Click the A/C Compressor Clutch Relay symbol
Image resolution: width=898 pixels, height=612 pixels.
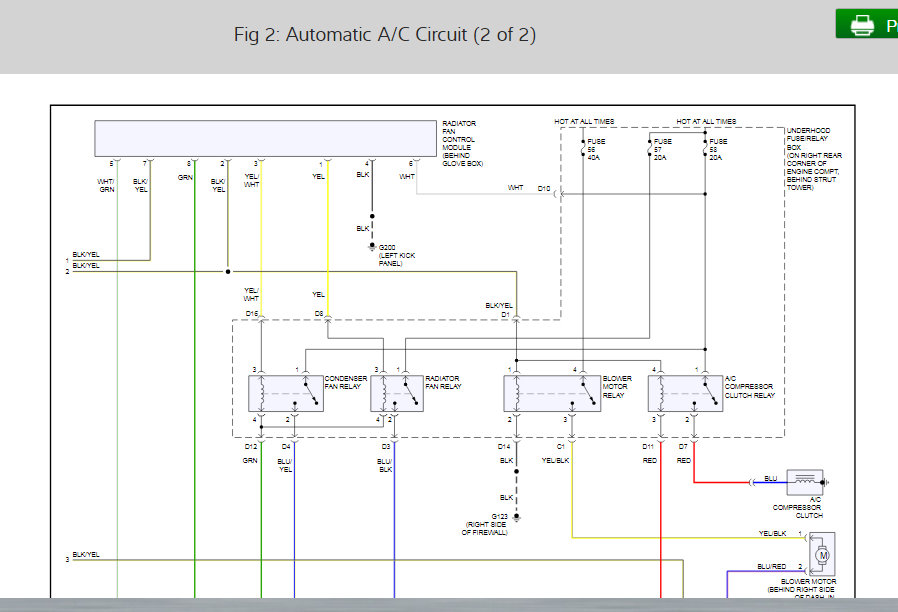pos(685,393)
